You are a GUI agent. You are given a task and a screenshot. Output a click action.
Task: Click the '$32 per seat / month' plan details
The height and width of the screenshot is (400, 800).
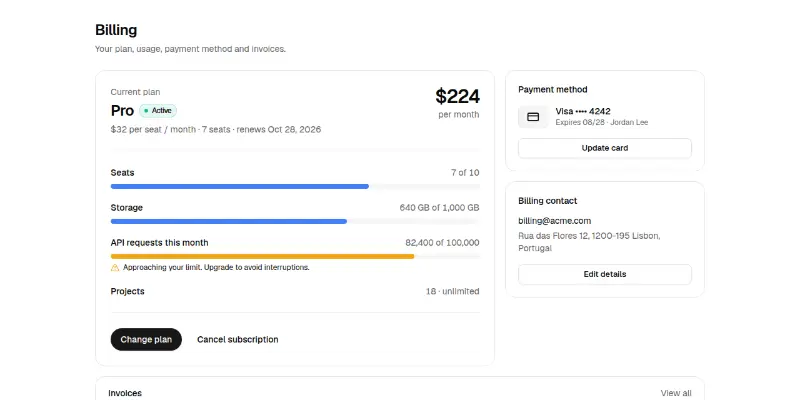[x=216, y=130]
